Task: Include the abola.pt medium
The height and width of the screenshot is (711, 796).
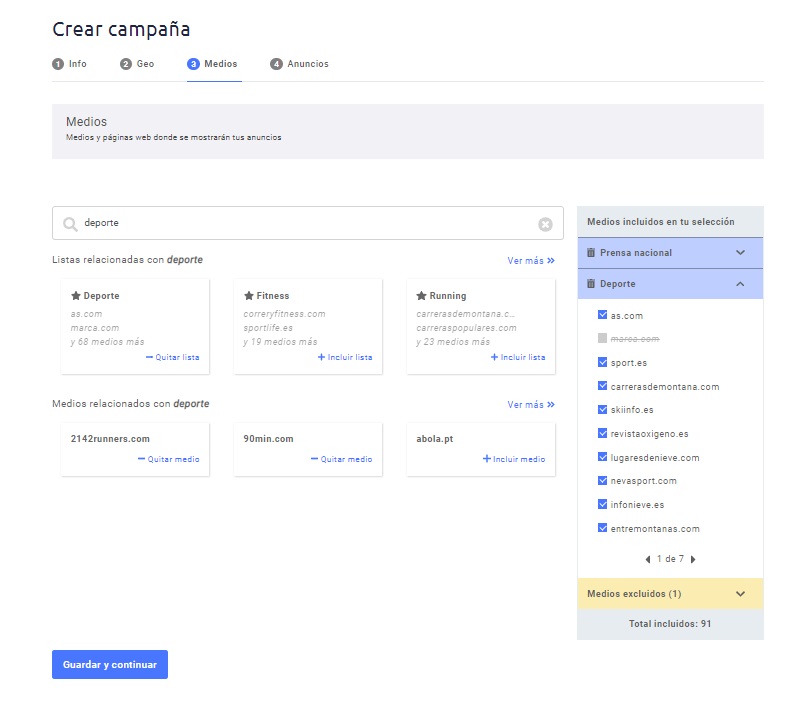Action: click(x=514, y=459)
